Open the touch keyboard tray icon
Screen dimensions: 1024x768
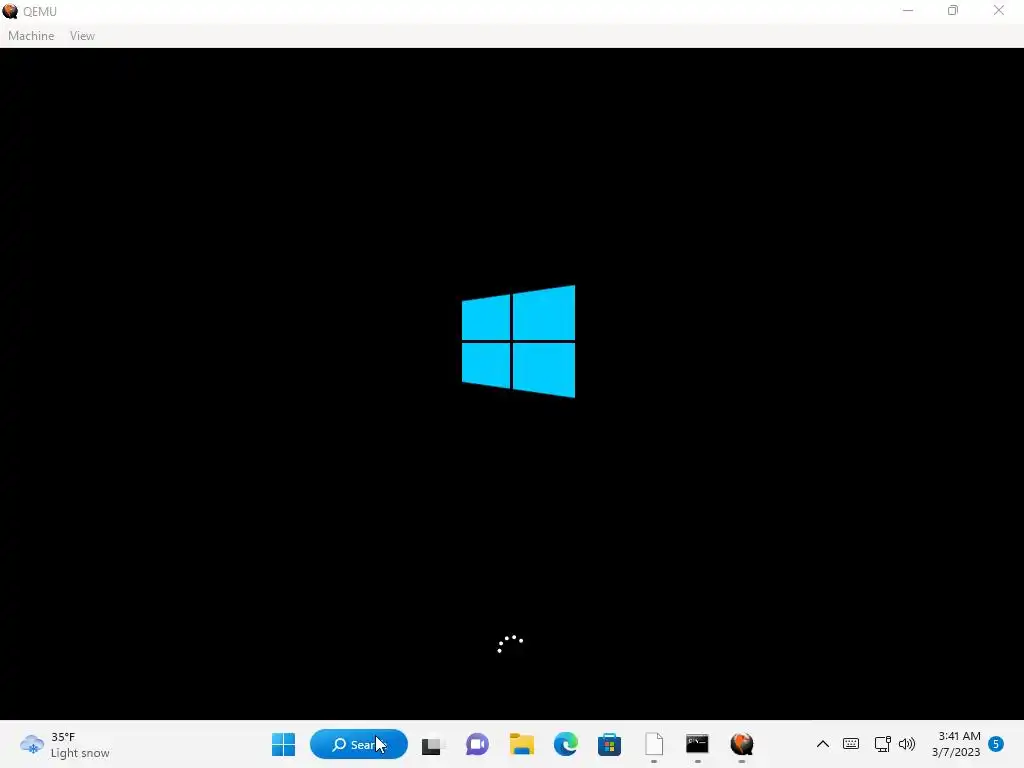point(851,744)
